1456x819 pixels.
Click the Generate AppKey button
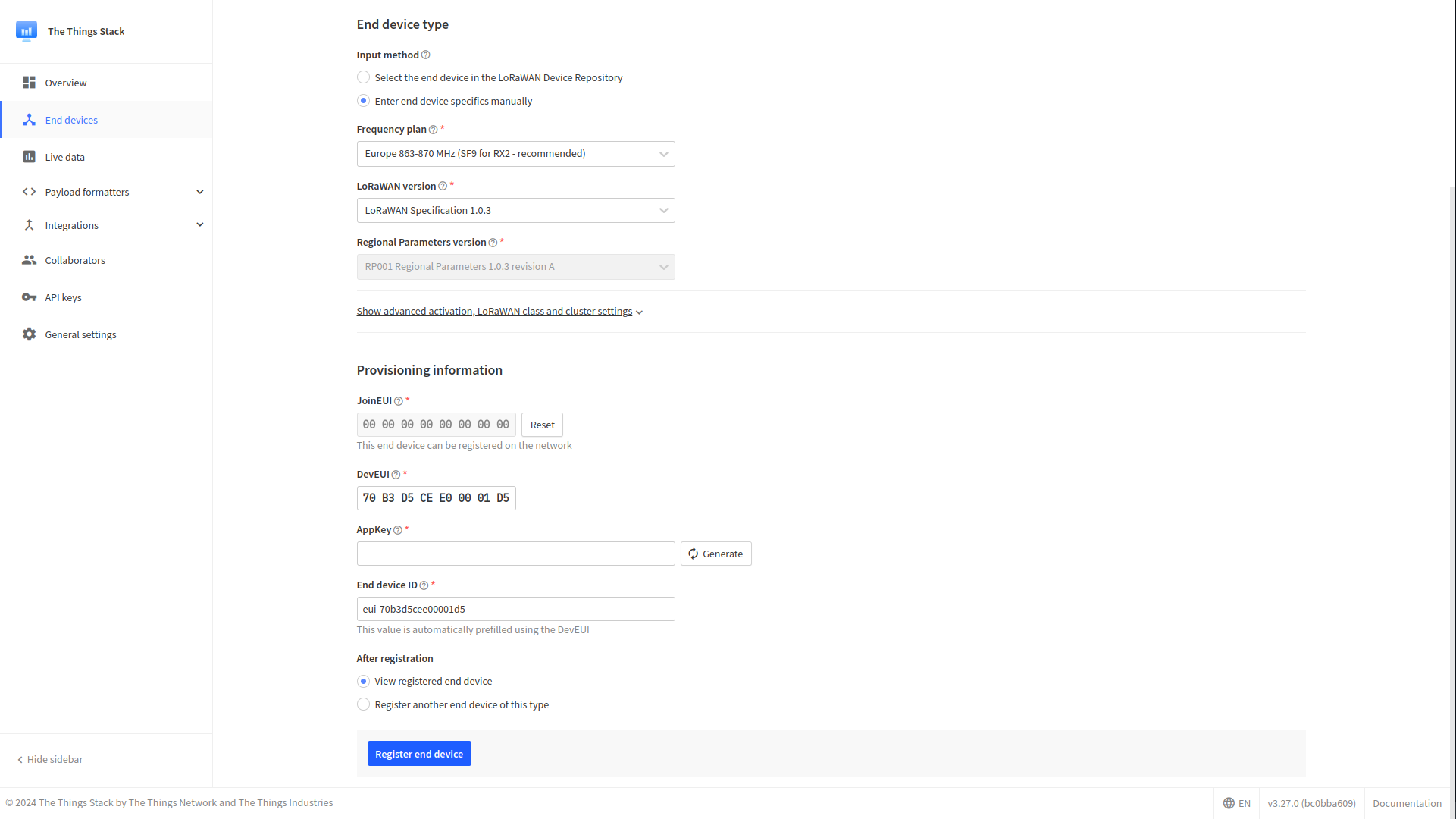[x=716, y=553]
